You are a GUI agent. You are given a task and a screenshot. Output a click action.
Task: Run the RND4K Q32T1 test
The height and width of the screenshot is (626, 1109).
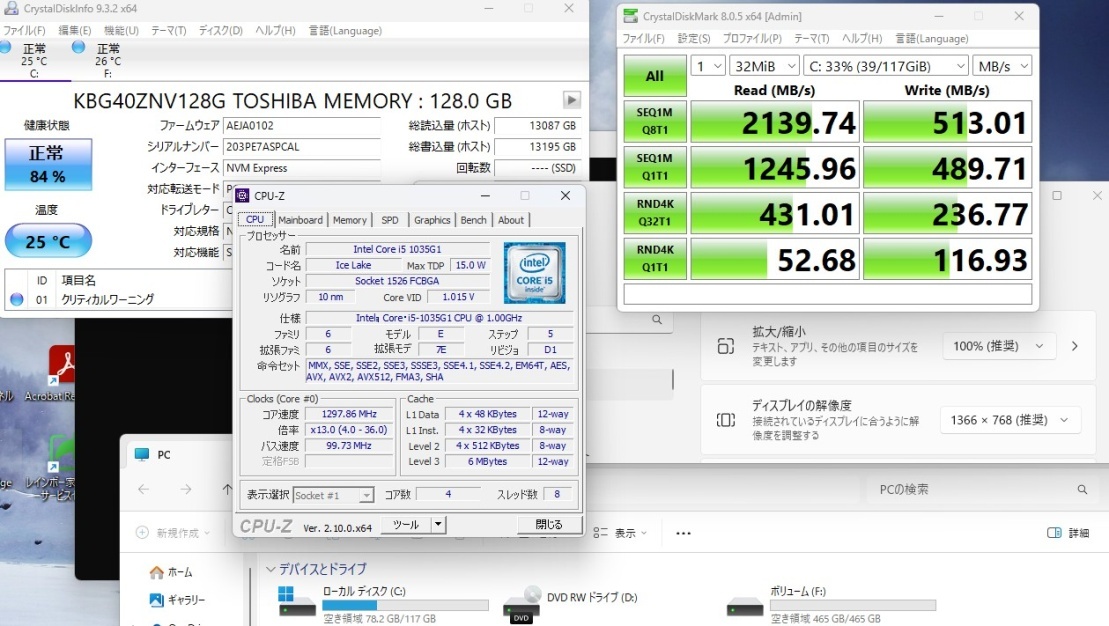tap(655, 213)
